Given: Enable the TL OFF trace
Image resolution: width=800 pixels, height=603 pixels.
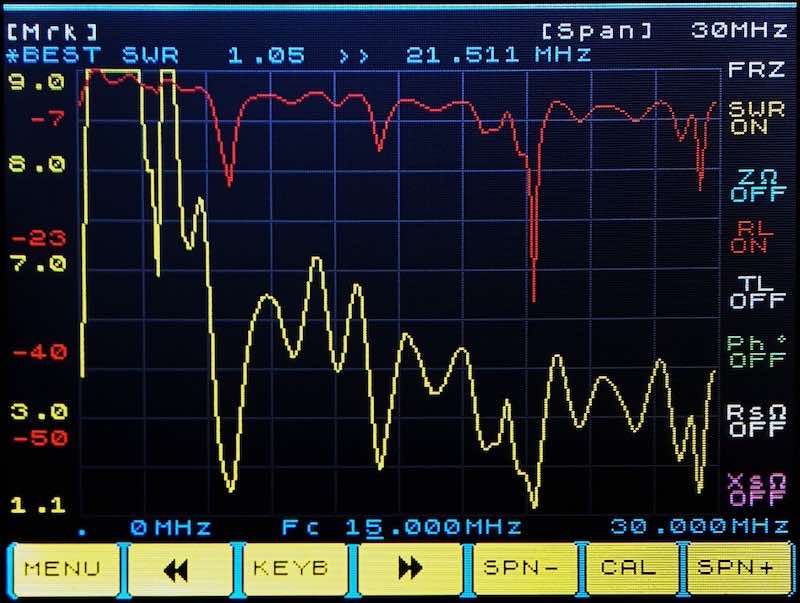Looking at the screenshot, I should 750,291.
